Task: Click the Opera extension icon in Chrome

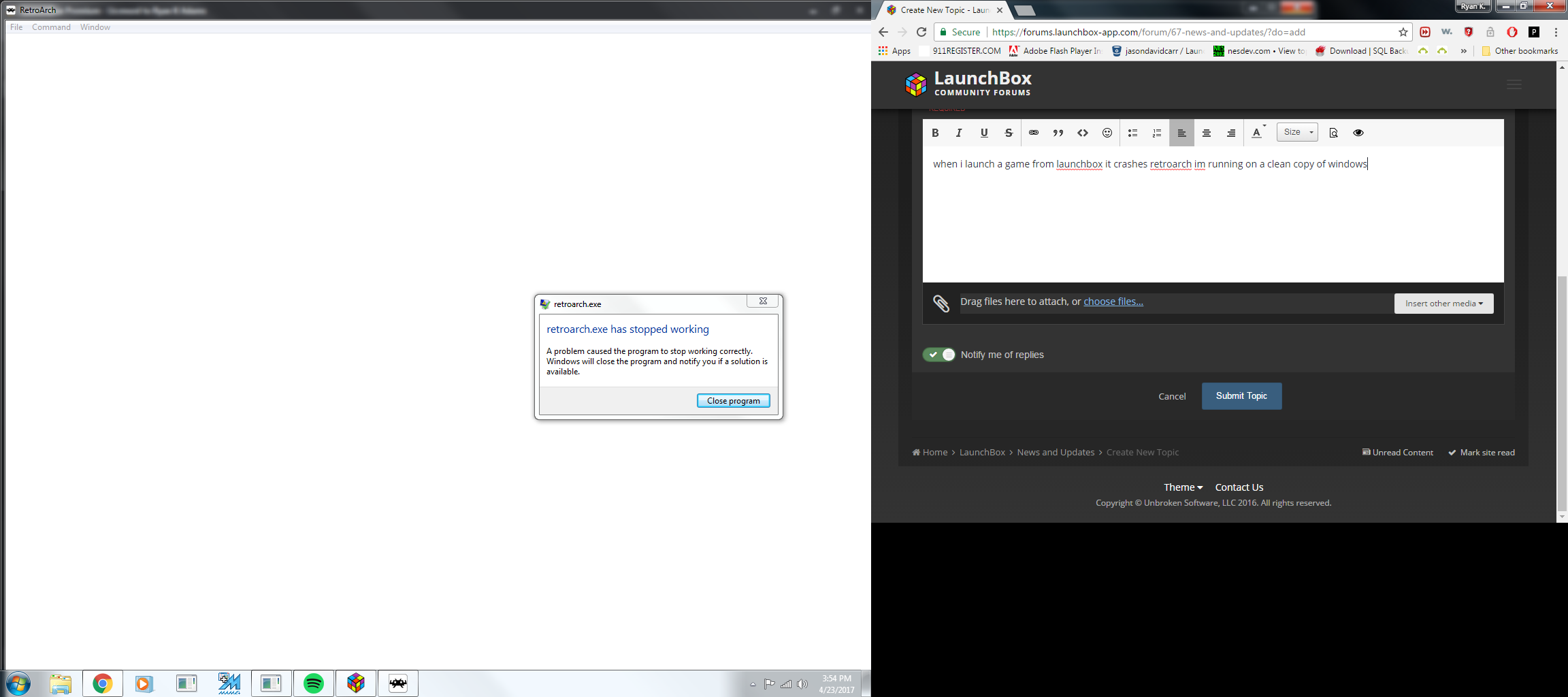Action: click(x=1512, y=32)
